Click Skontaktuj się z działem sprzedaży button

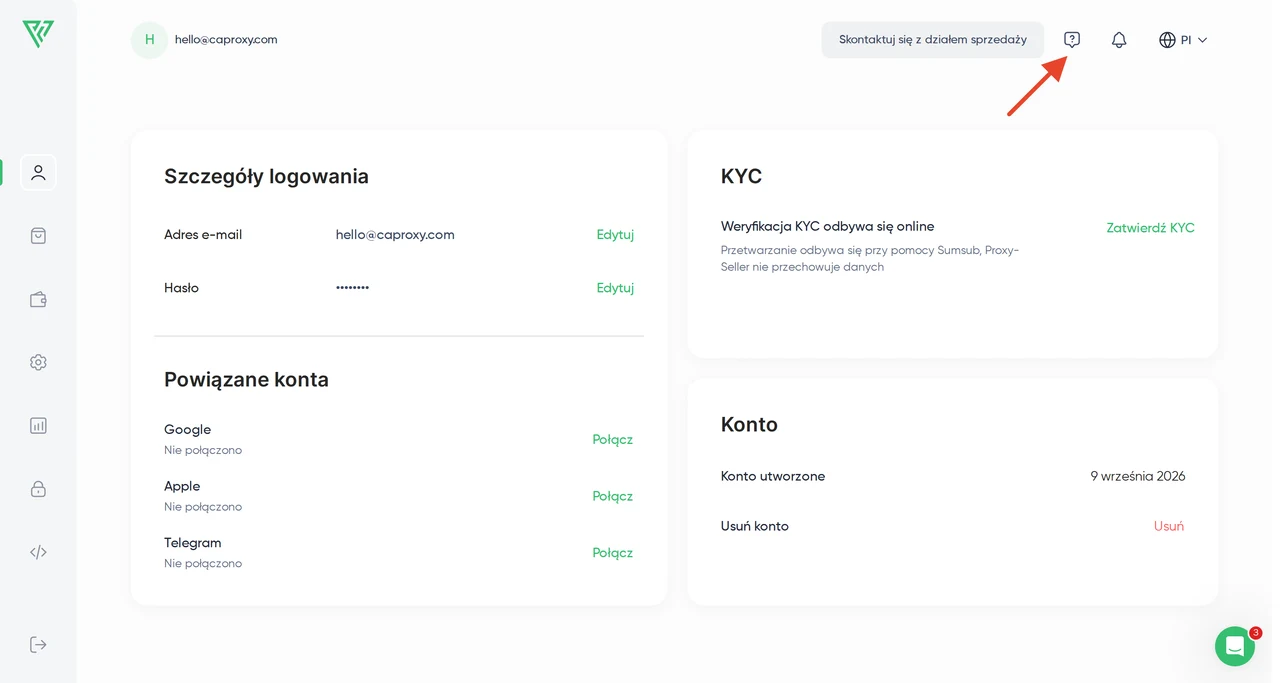coord(933,40)
